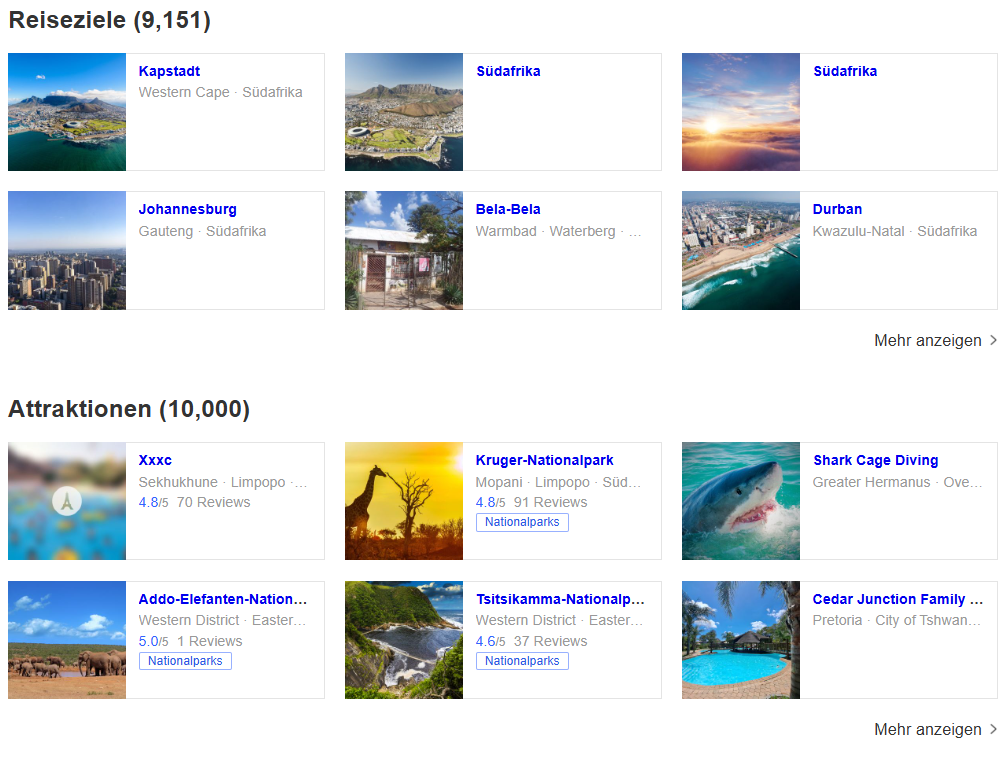
Task: Expand more attractions with Mehr anzeigen
Action: point(935,730)
